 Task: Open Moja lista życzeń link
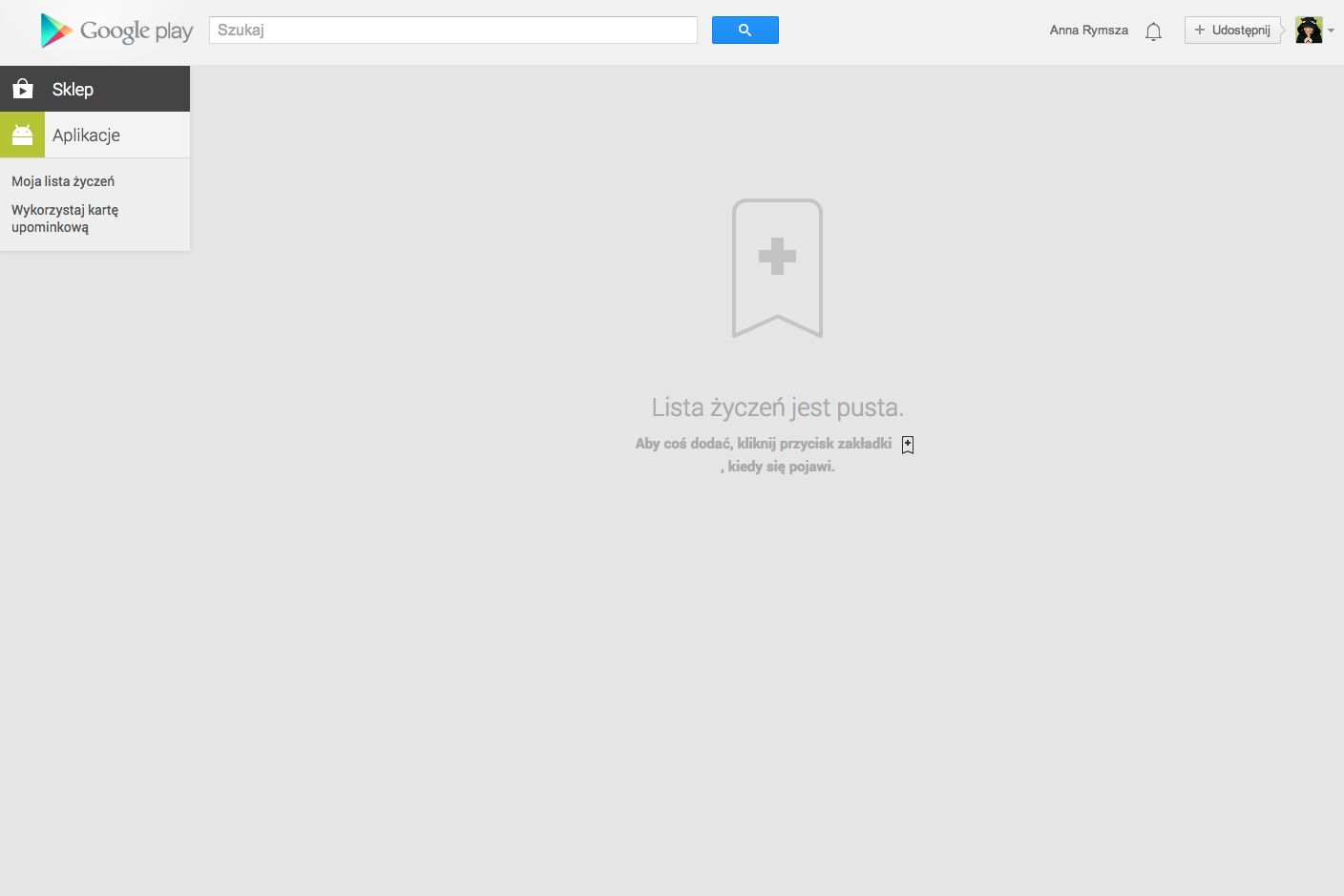tap(63, 181)
